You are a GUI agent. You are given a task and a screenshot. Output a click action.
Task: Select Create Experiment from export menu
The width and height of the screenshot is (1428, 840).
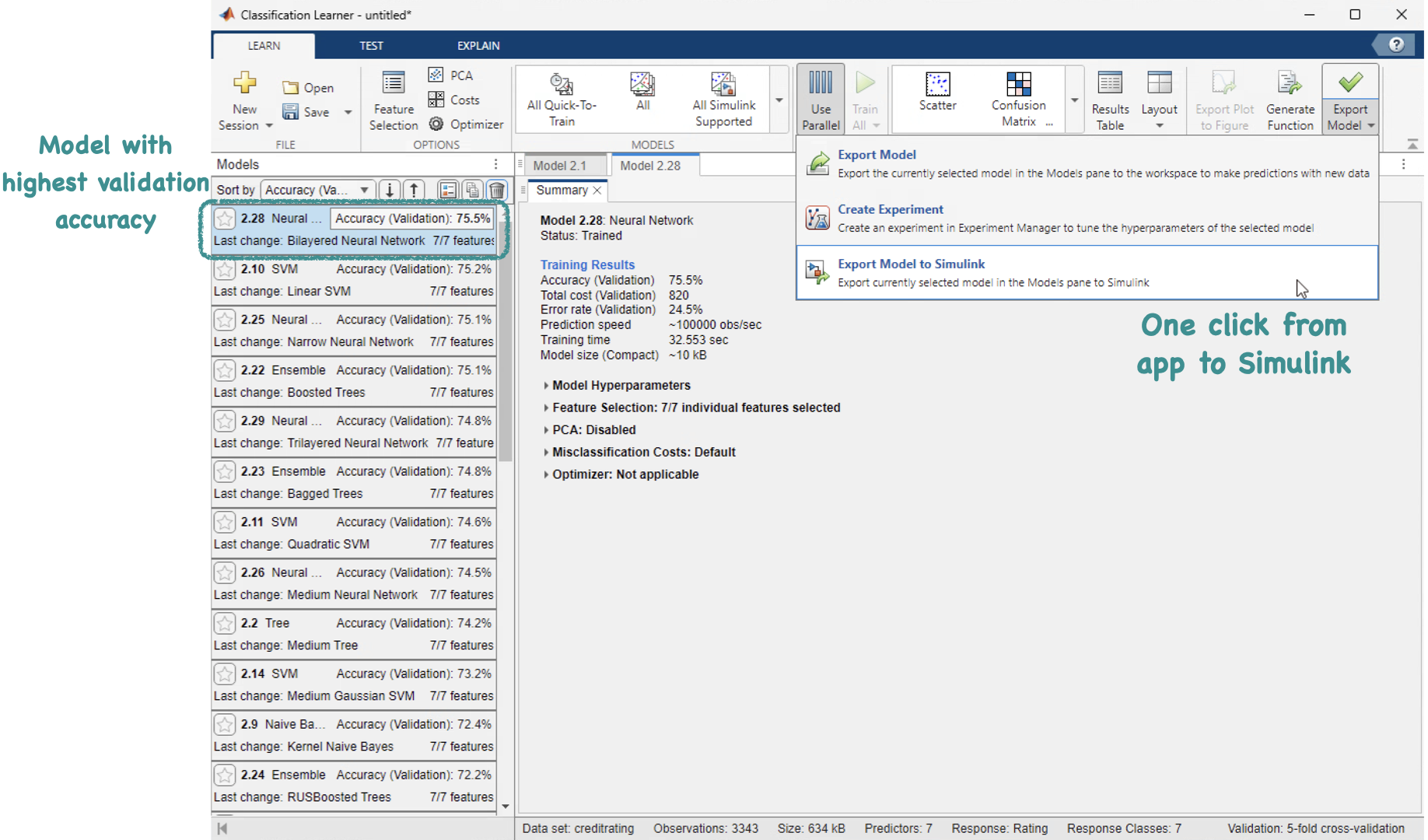890,210
